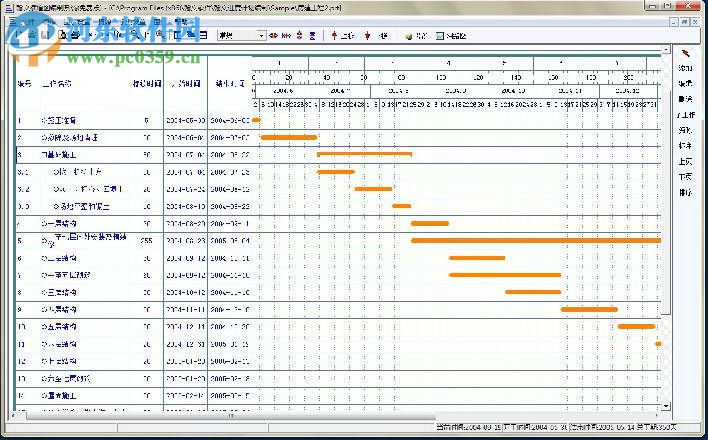Image resolution: width=708 pixels, height=440 pixels.
Task: Click the 当前时间 status bar entry
Action: click(469, 427)
